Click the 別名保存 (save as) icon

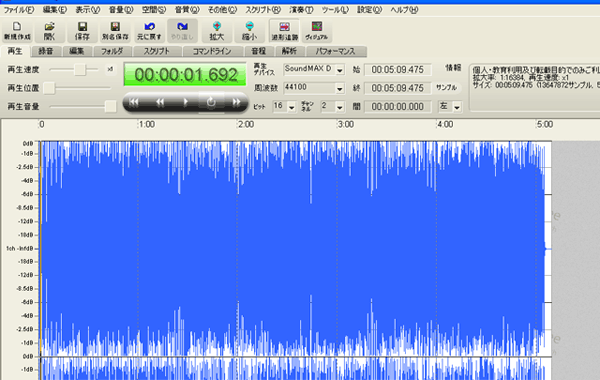coord(115,31)
